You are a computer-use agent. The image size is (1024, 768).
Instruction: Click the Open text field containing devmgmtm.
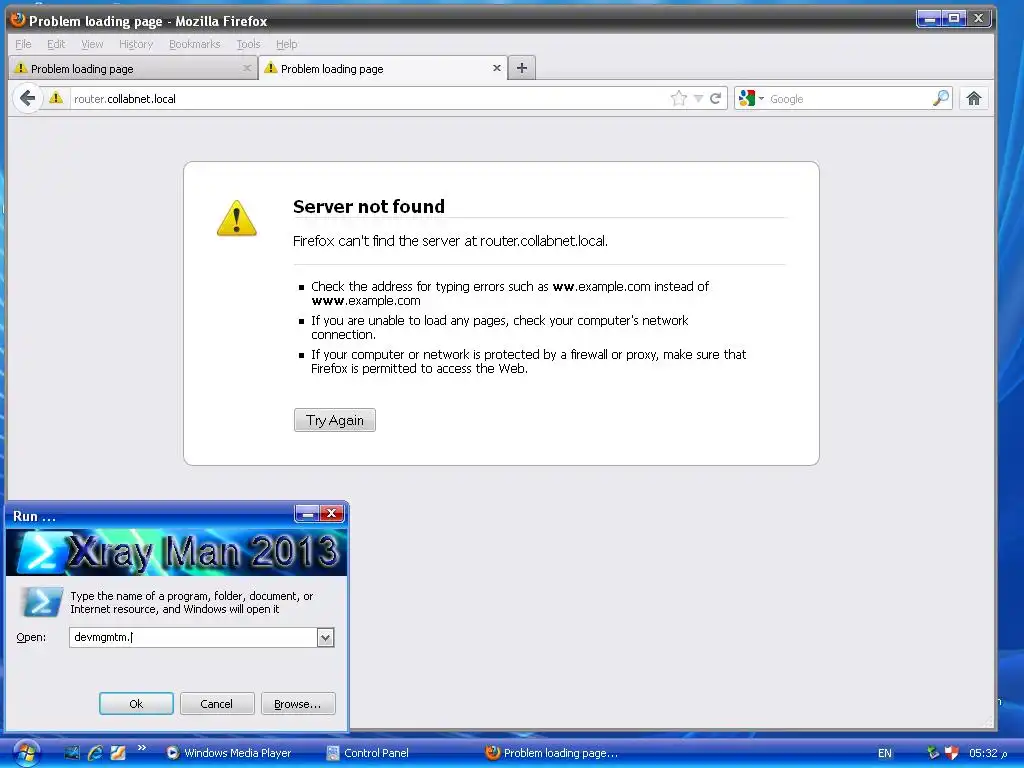pos(193,637)
